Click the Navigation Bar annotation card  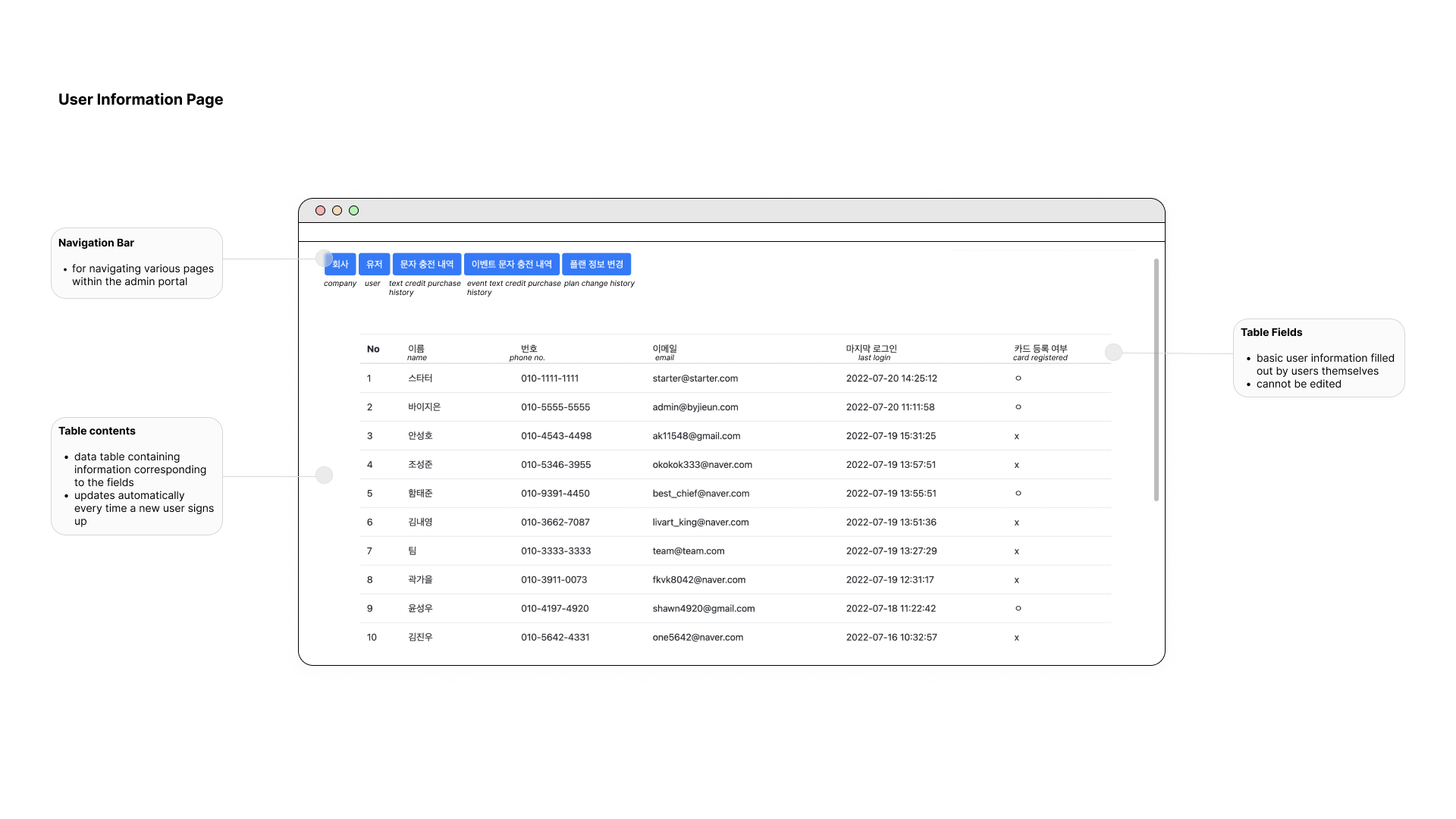pos(136,263)
